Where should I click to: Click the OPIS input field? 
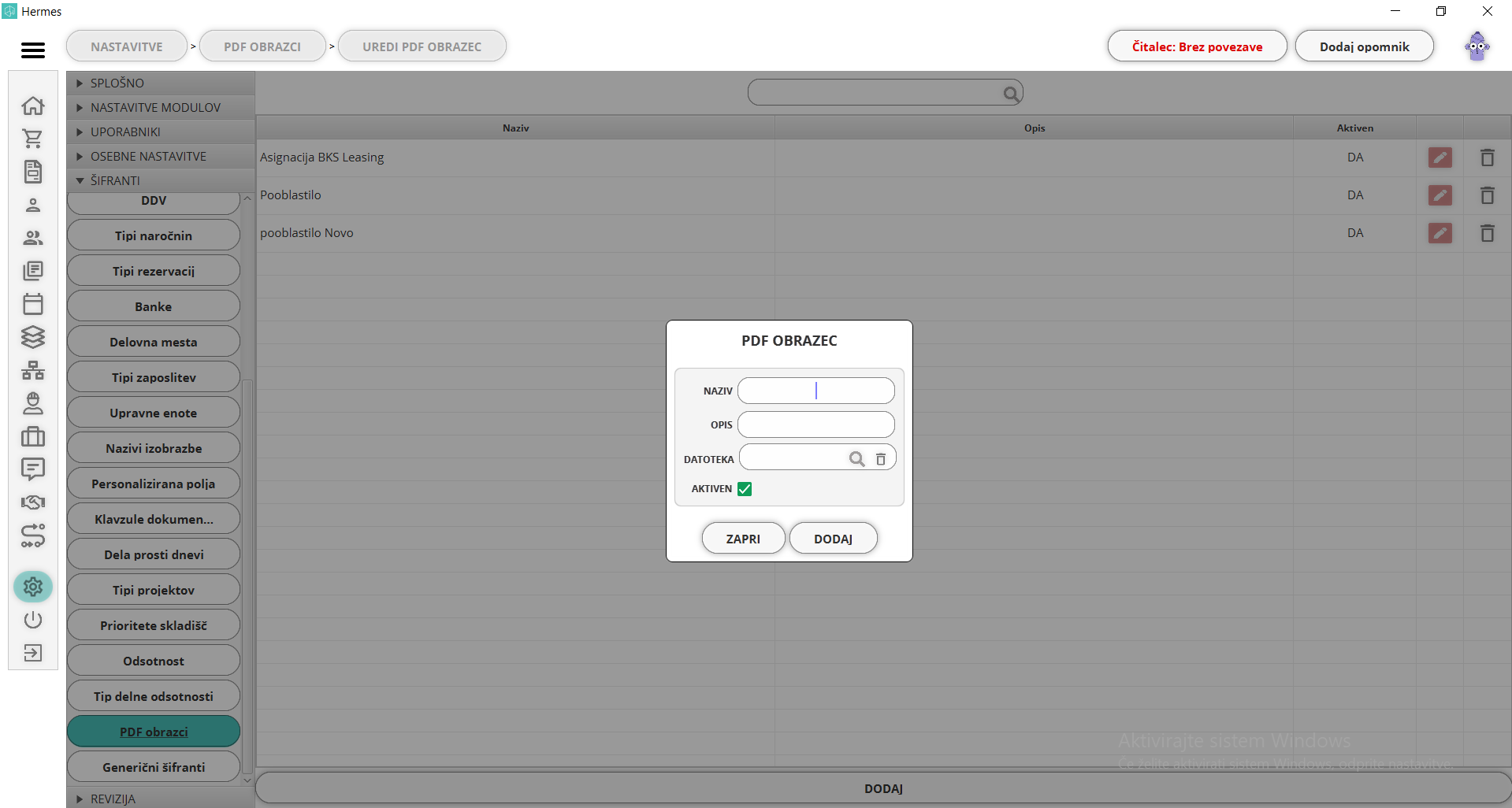[815, 424]
